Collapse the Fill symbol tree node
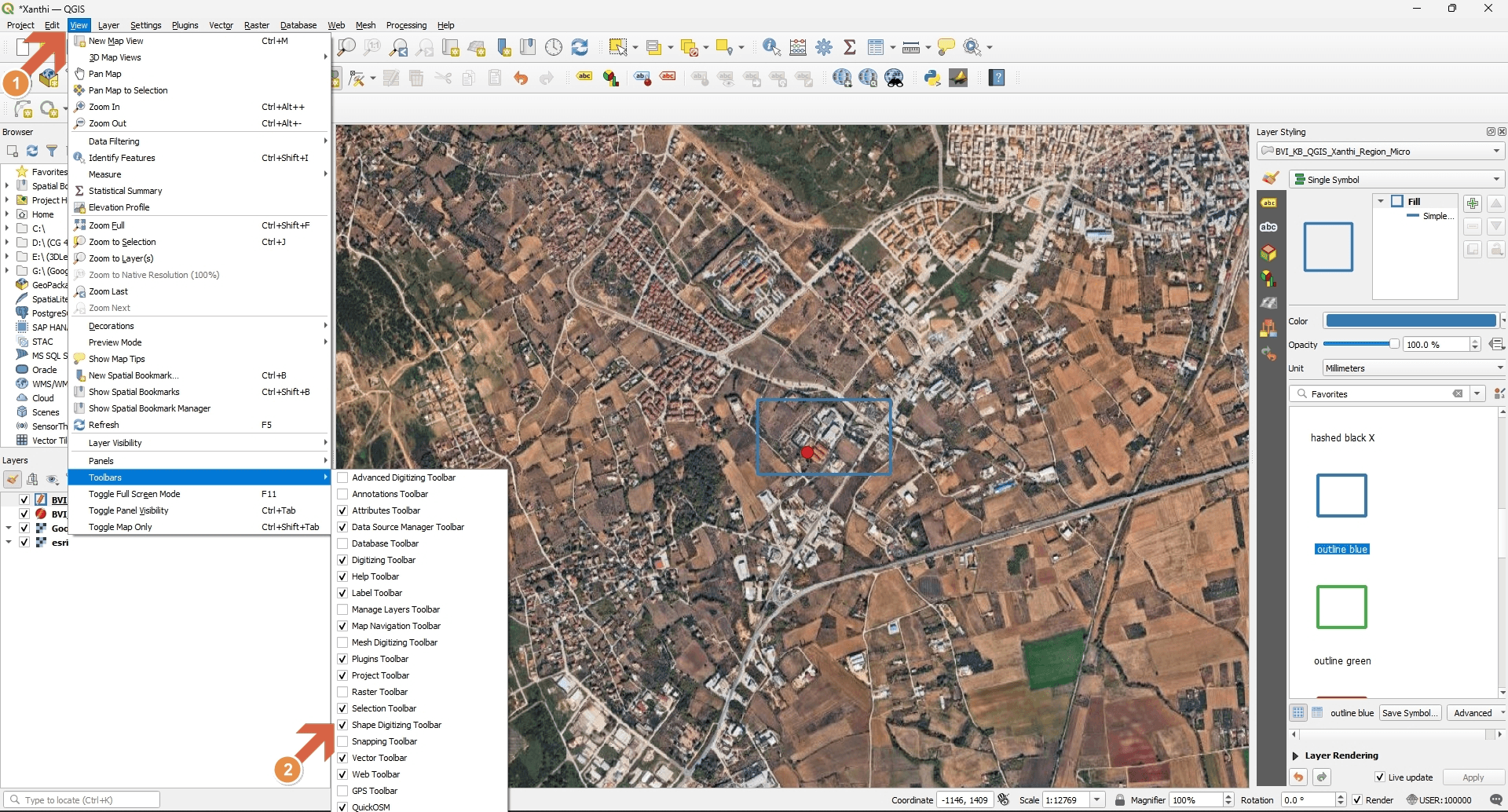Viewport: 1508px width, 812px height. click(1381, 202)
